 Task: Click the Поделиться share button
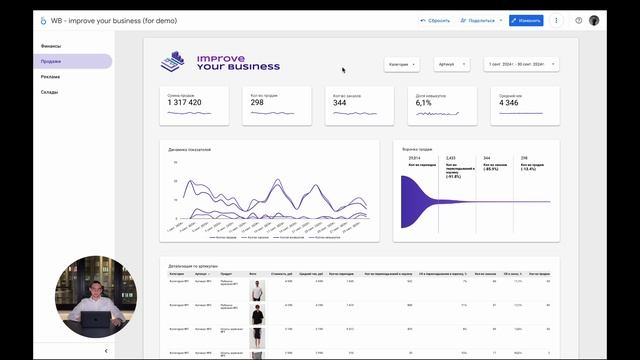pos(478,20)
